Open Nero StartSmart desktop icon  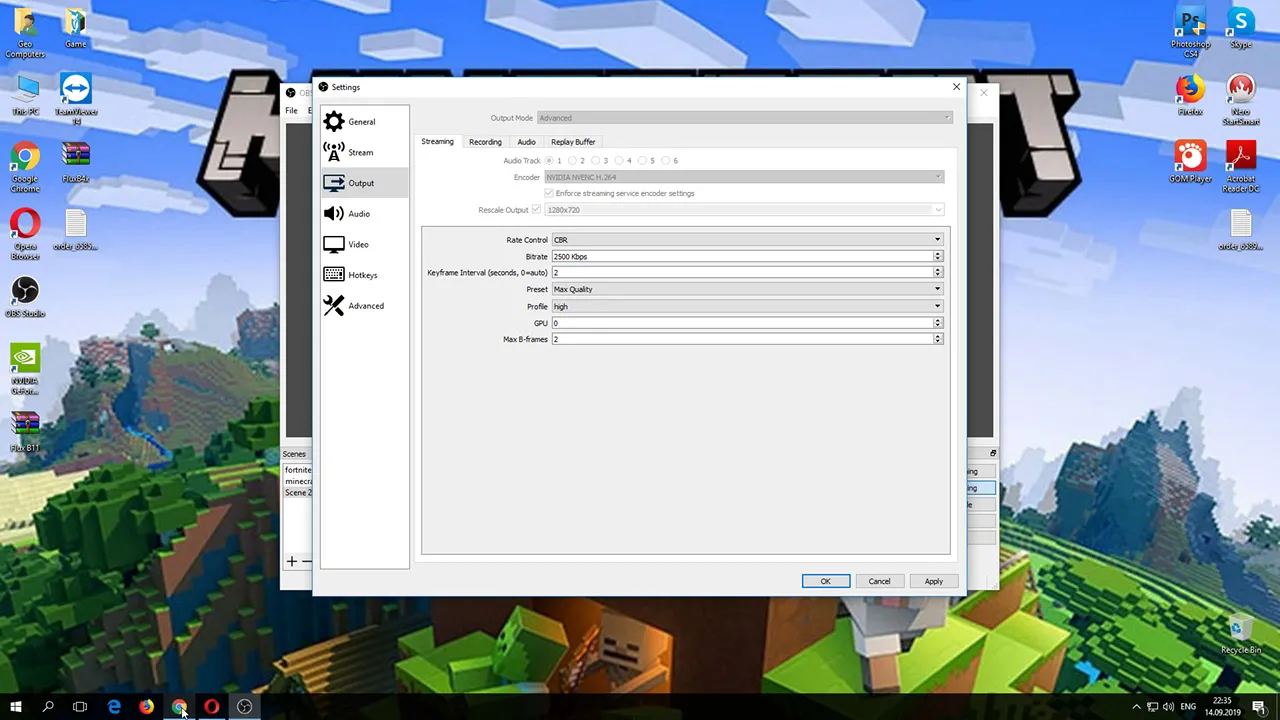pos(1241,101)
